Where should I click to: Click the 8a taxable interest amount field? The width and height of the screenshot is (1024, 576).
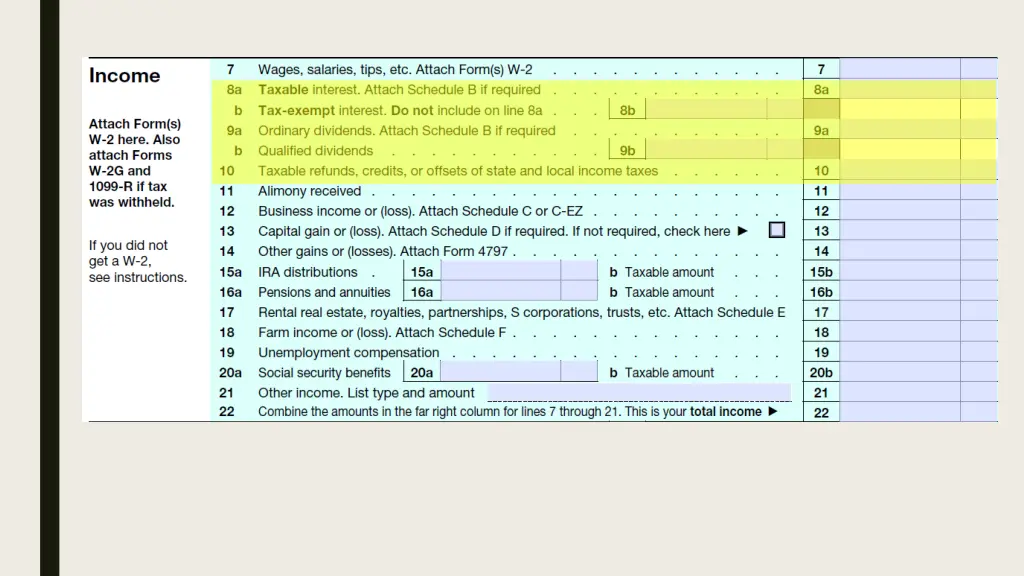899,89
